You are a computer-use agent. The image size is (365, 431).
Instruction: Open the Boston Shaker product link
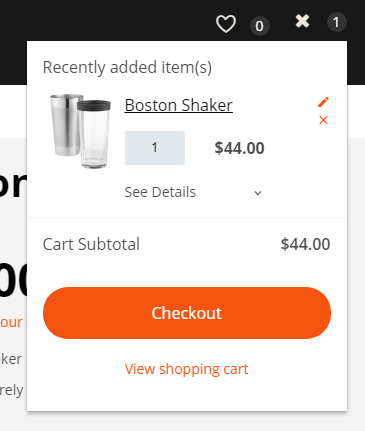(x=179, y=105)
